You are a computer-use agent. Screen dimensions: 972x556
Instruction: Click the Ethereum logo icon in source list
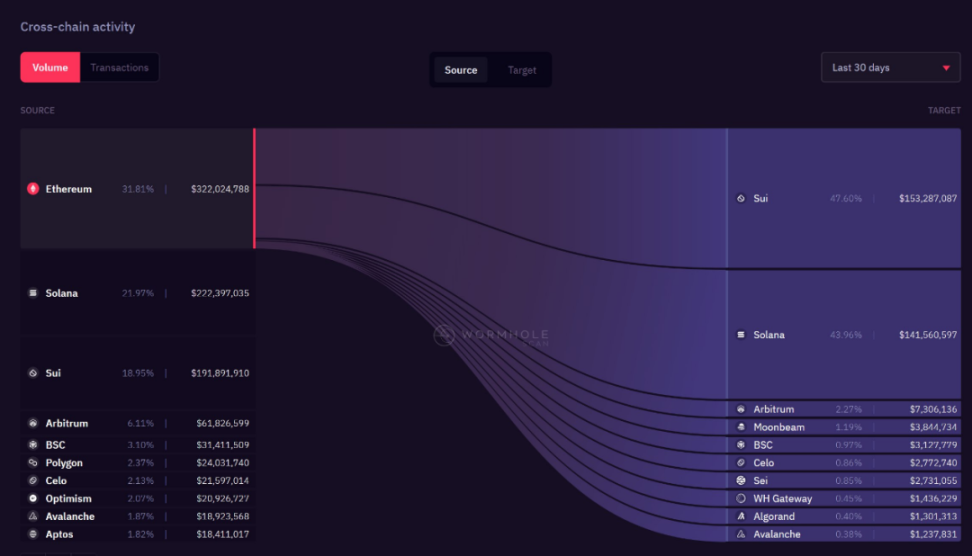tap(33, 189)
